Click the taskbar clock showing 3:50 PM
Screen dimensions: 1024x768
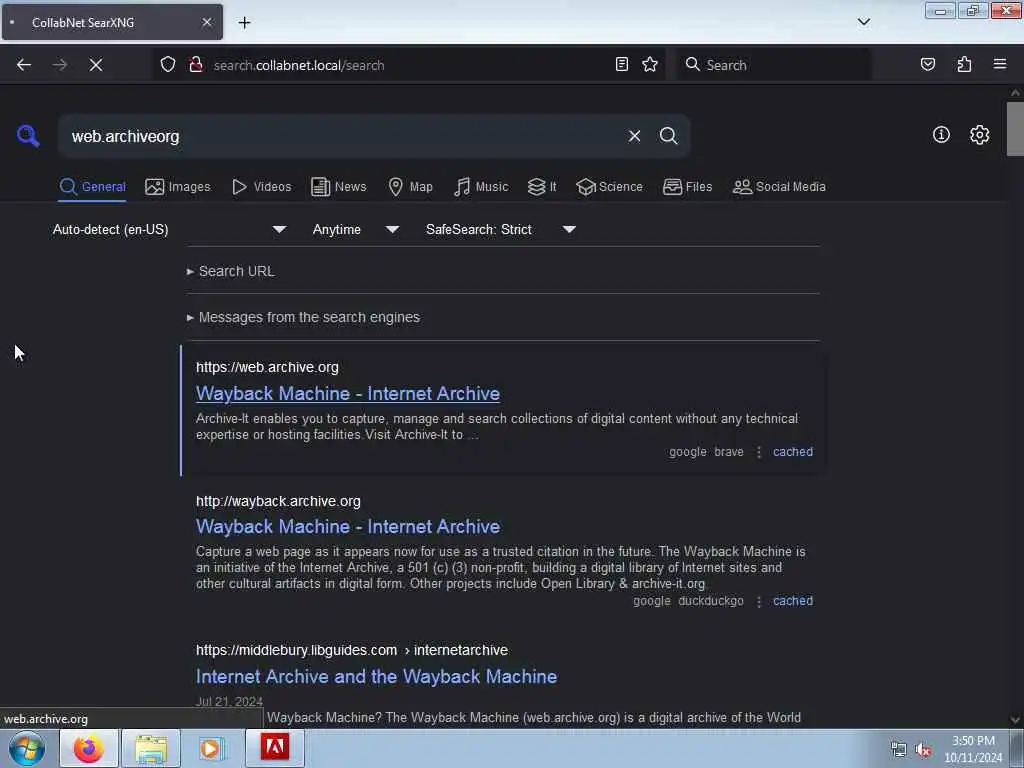(973, 749)
